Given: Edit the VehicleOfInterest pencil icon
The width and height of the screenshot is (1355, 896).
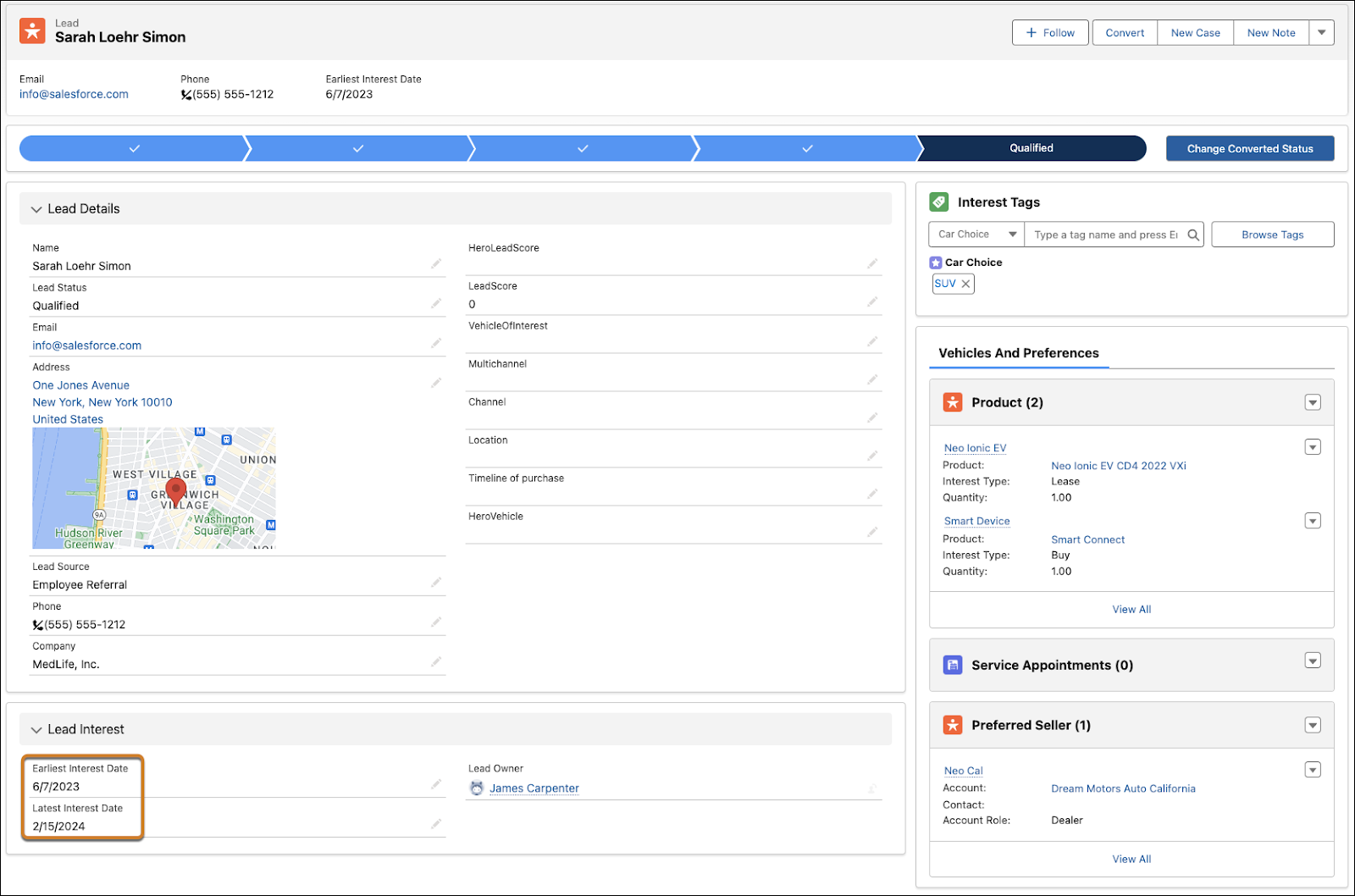Looking at the screenshot, I should [x=872, y=341].
